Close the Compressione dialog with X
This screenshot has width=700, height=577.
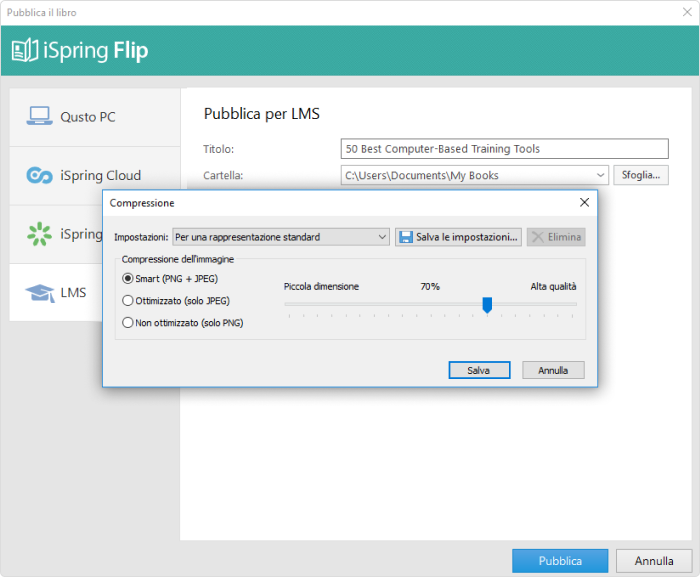pos(584,203)
